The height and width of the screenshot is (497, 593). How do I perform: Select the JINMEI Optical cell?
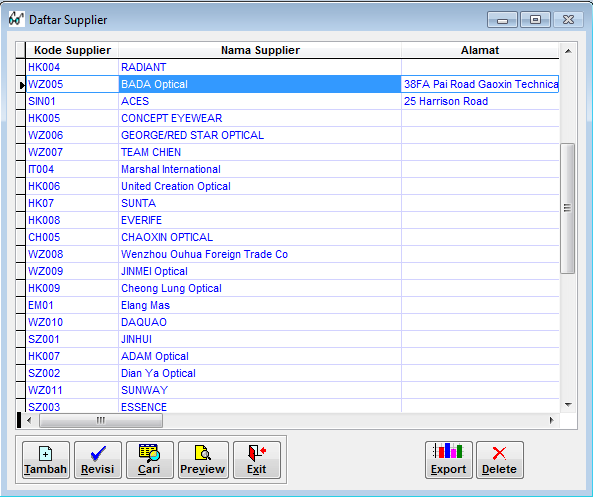tap(260, 272)
